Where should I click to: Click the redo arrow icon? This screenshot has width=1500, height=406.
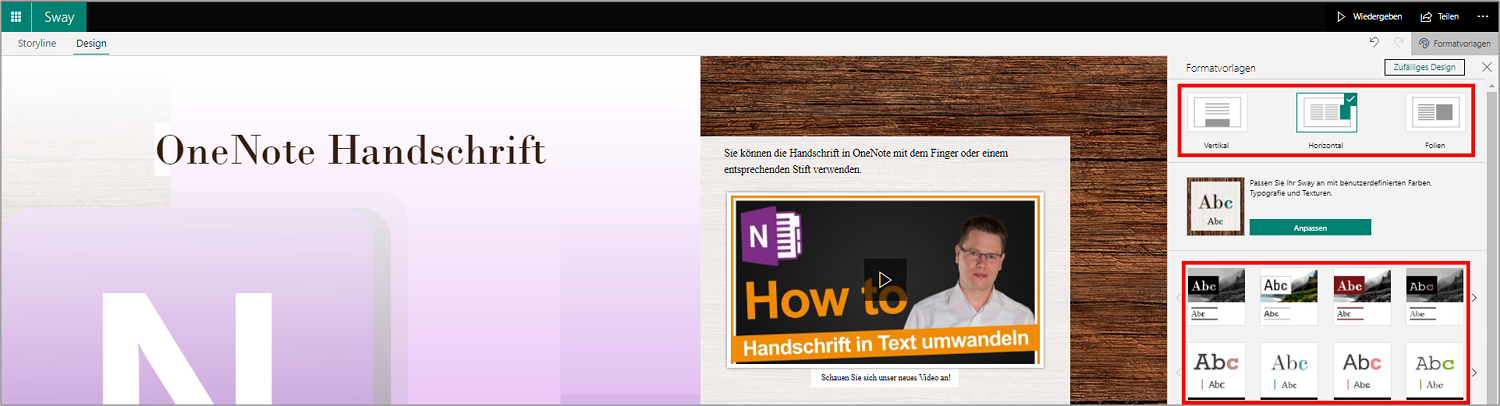[x=1398, y=43]
